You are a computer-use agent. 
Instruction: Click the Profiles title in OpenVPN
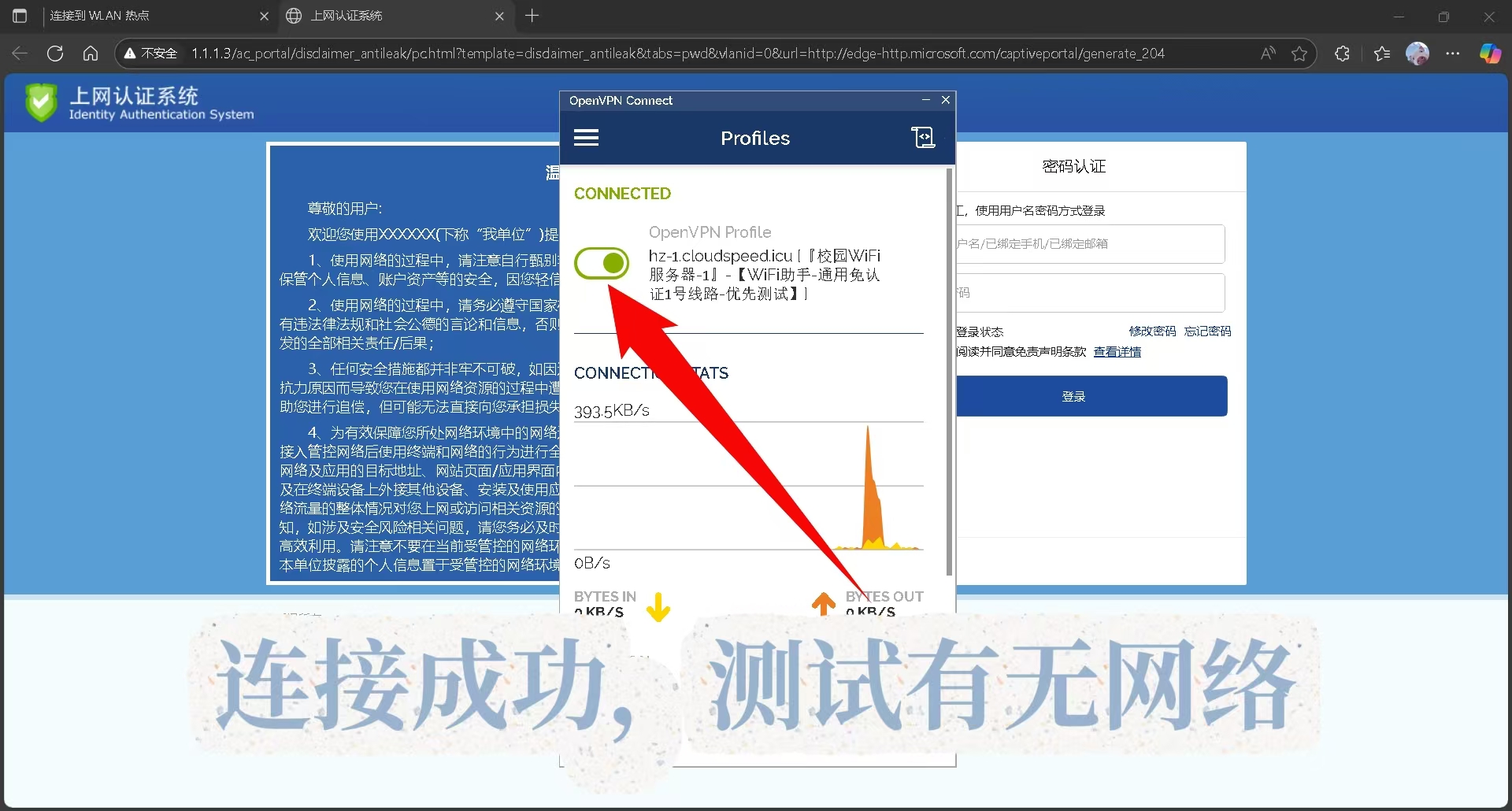[x=755, y=138]
